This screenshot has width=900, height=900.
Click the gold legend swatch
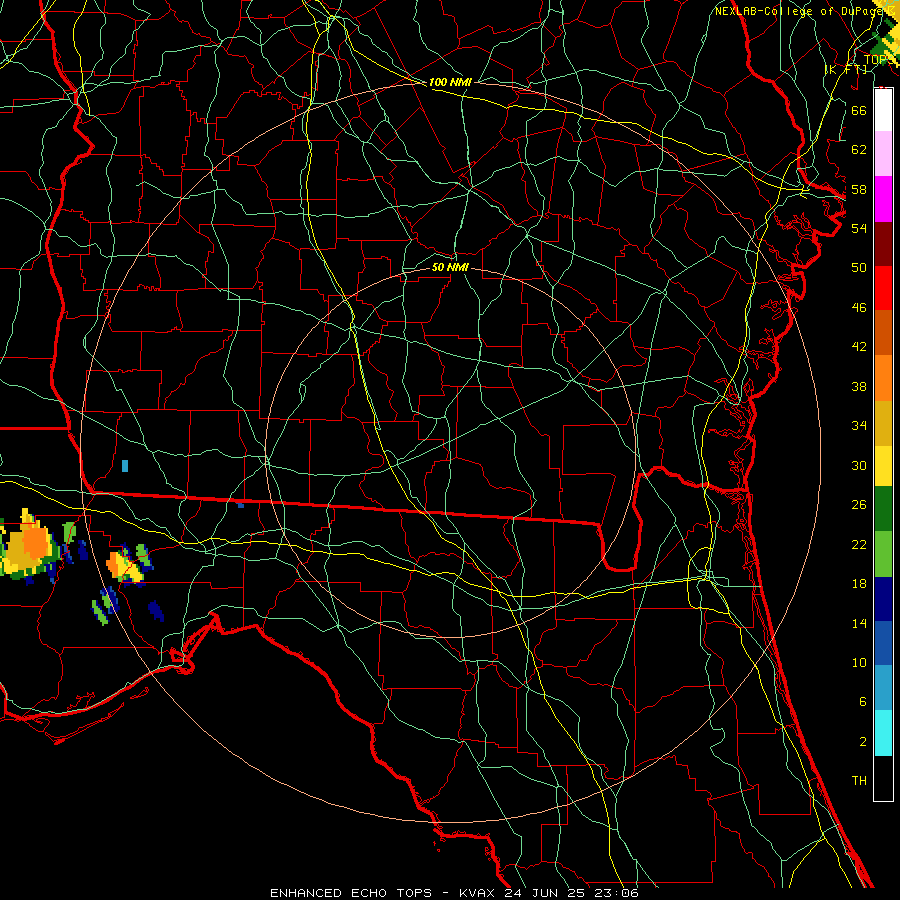click(883, 423)
